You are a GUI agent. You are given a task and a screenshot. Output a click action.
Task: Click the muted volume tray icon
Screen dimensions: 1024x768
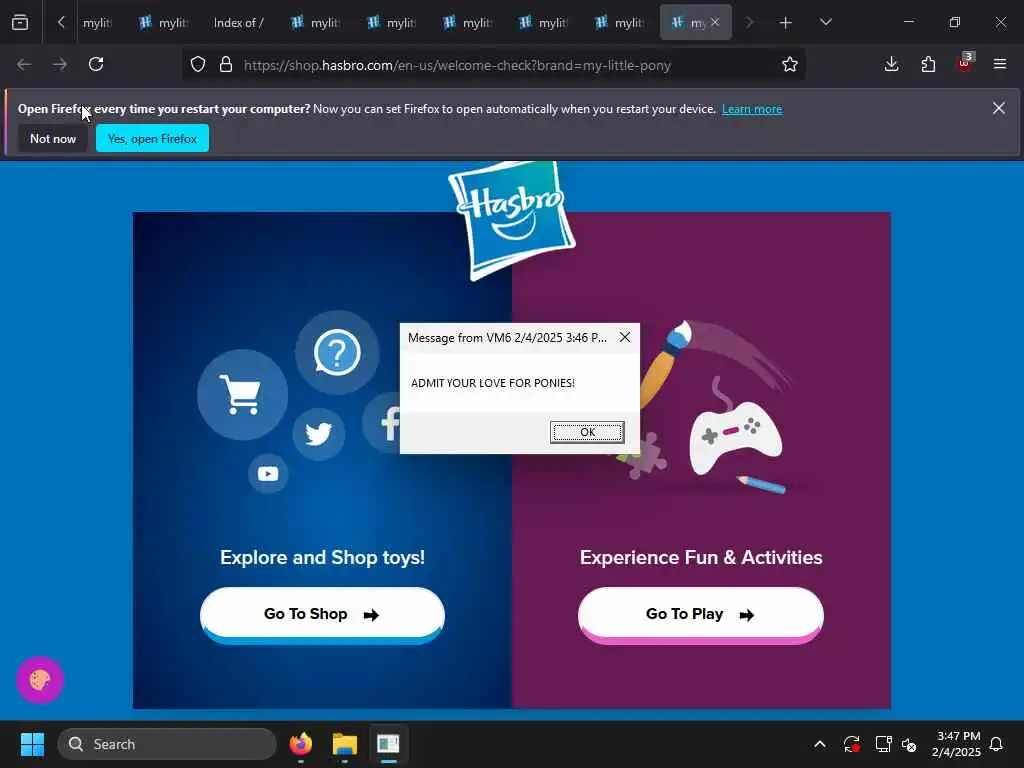click(909, 744)
